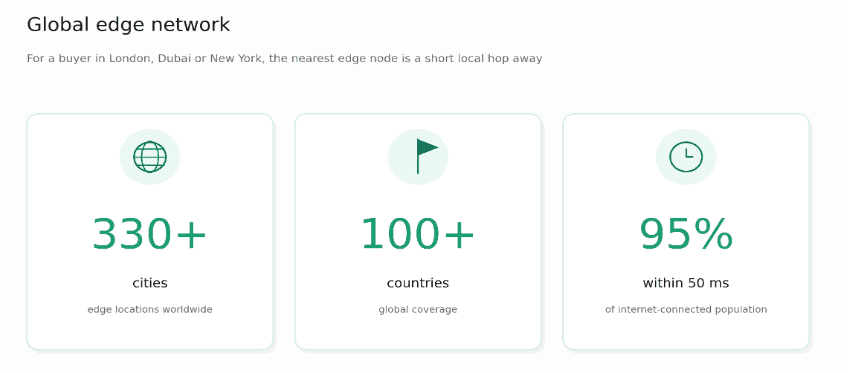Click the globe icon above 330+
The width and height of the screenshot is (848, 373).
pyautogui.click(x=150, y=157)
